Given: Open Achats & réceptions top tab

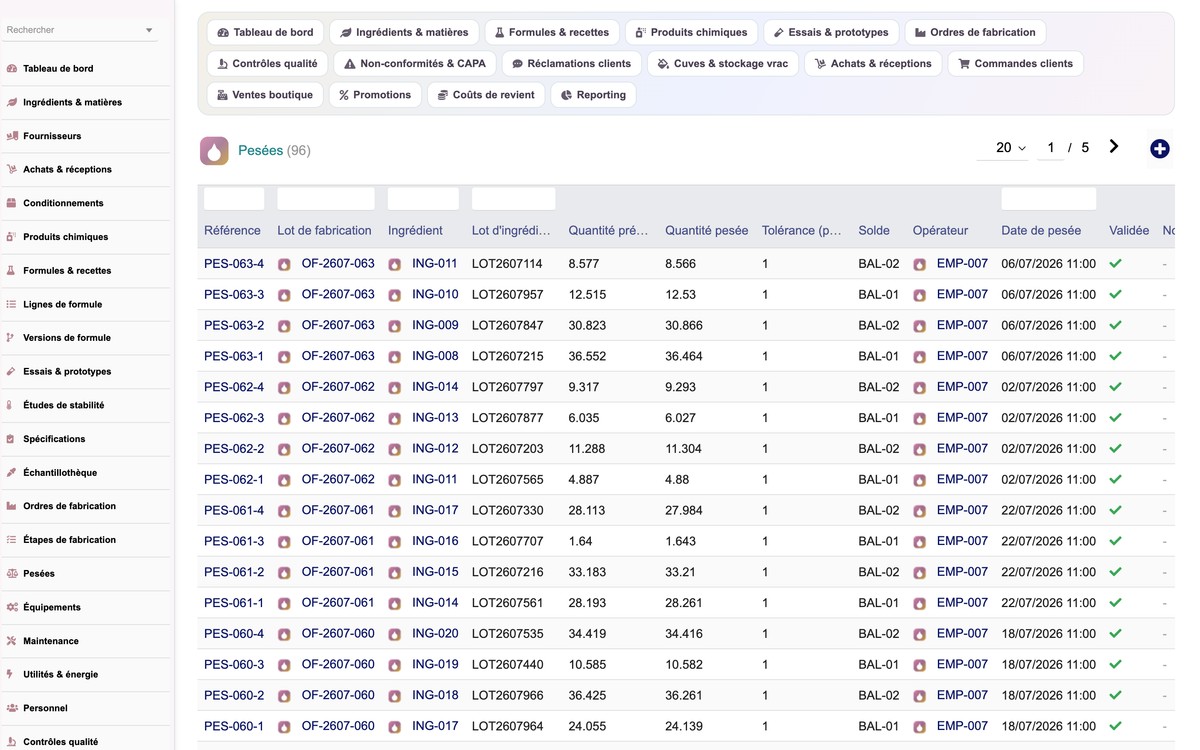Looking at the screenshot, I should (x=873, y=64).
